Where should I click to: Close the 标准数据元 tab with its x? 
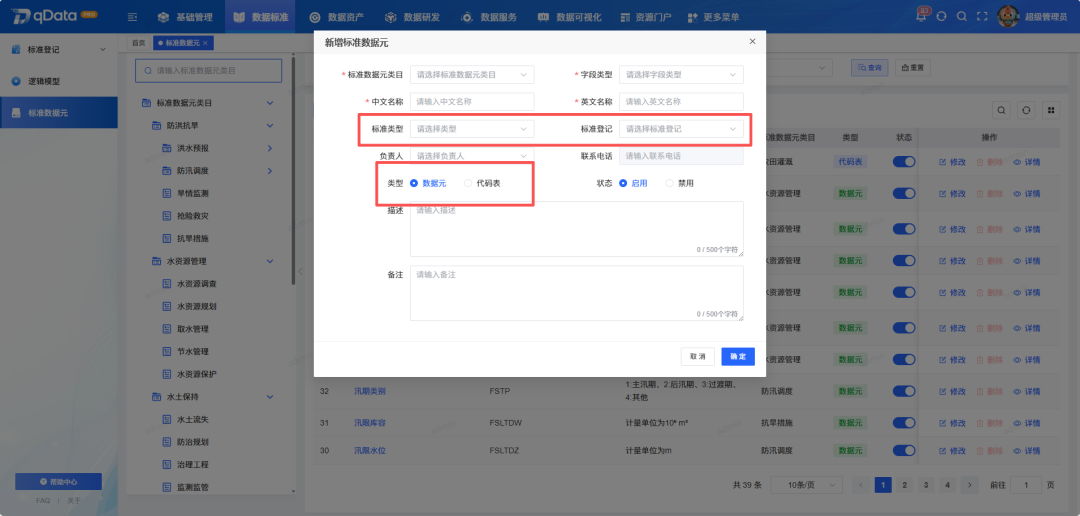[205, 43]
